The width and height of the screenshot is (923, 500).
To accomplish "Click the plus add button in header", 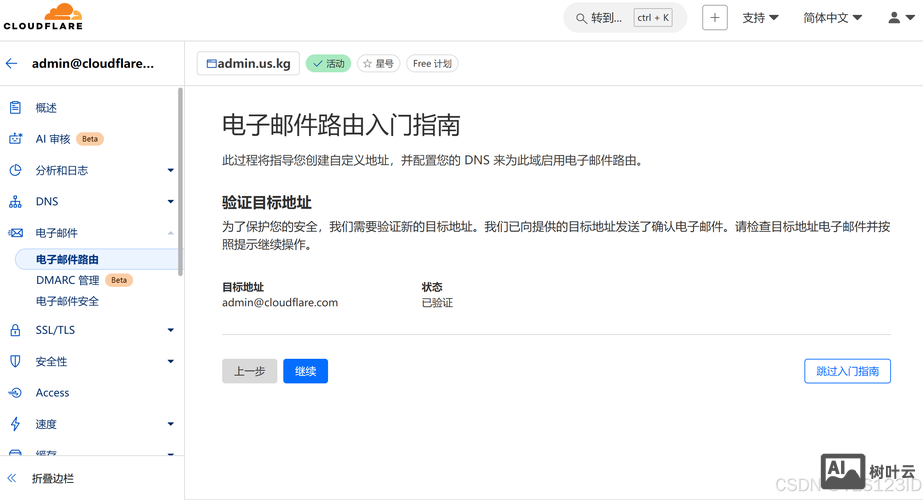I will tap(715, 18).
